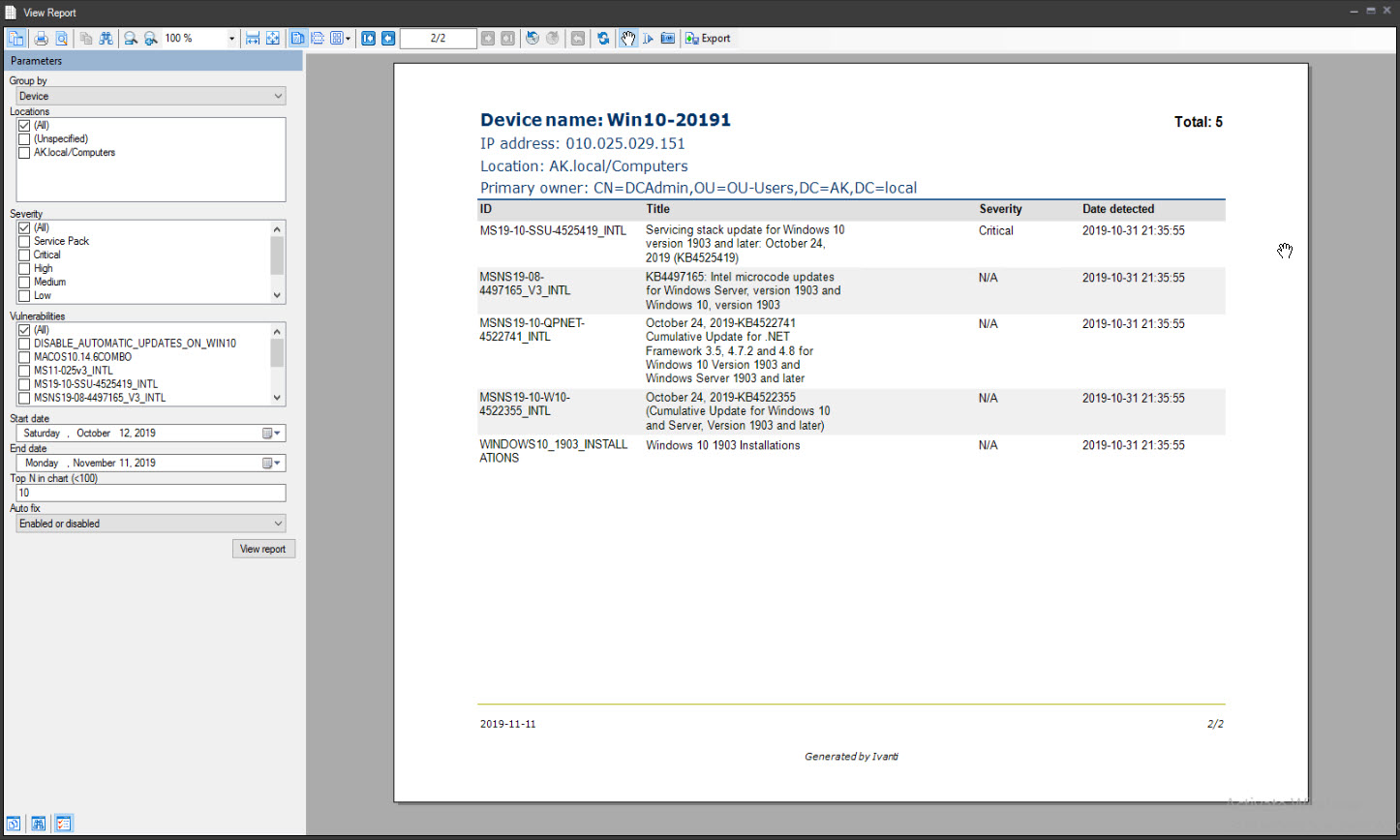Click the View report button
The image size is (1400, 840).
[x=263, y=548]
